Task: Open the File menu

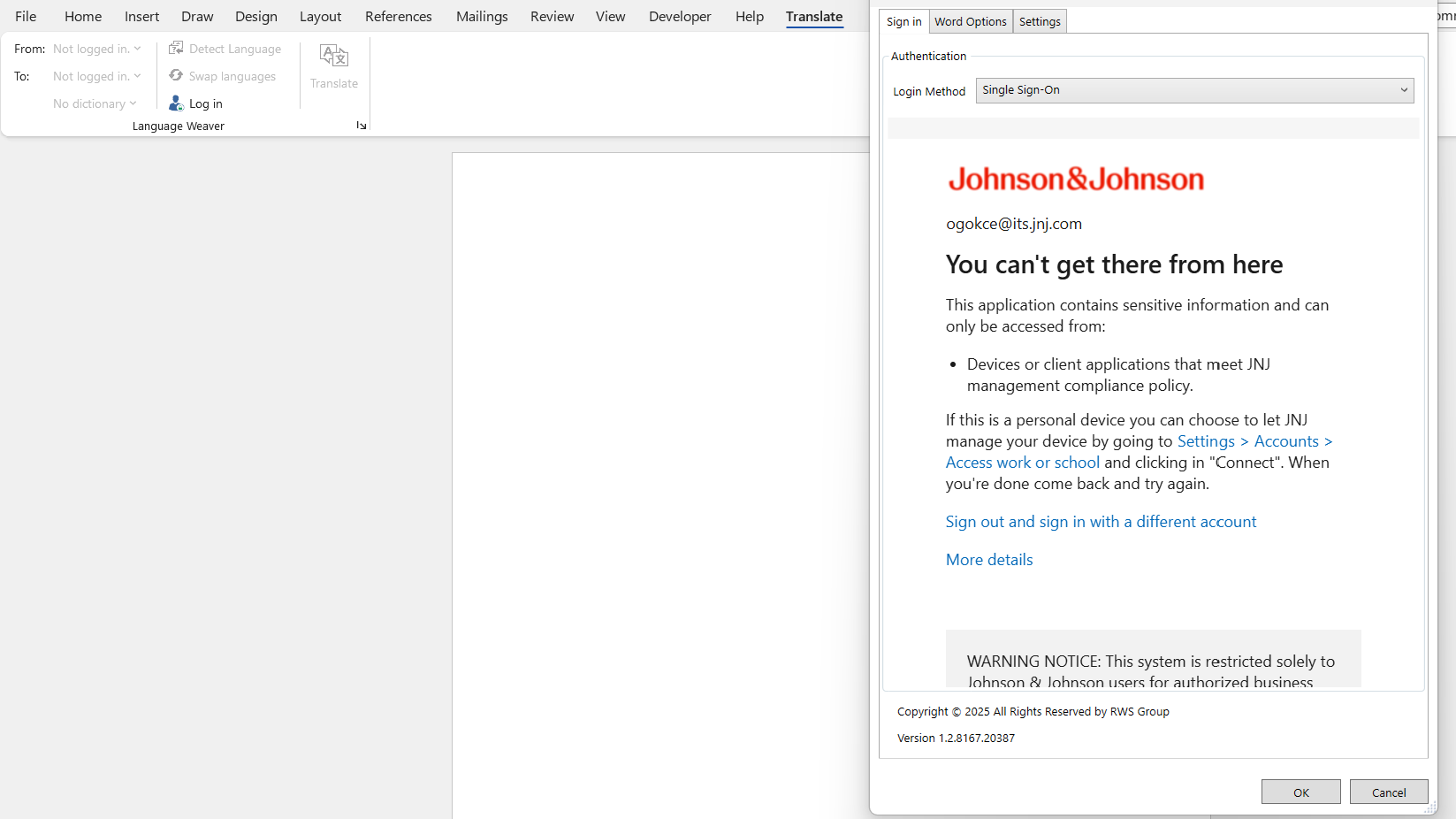Action: click(x=26, y=16)
